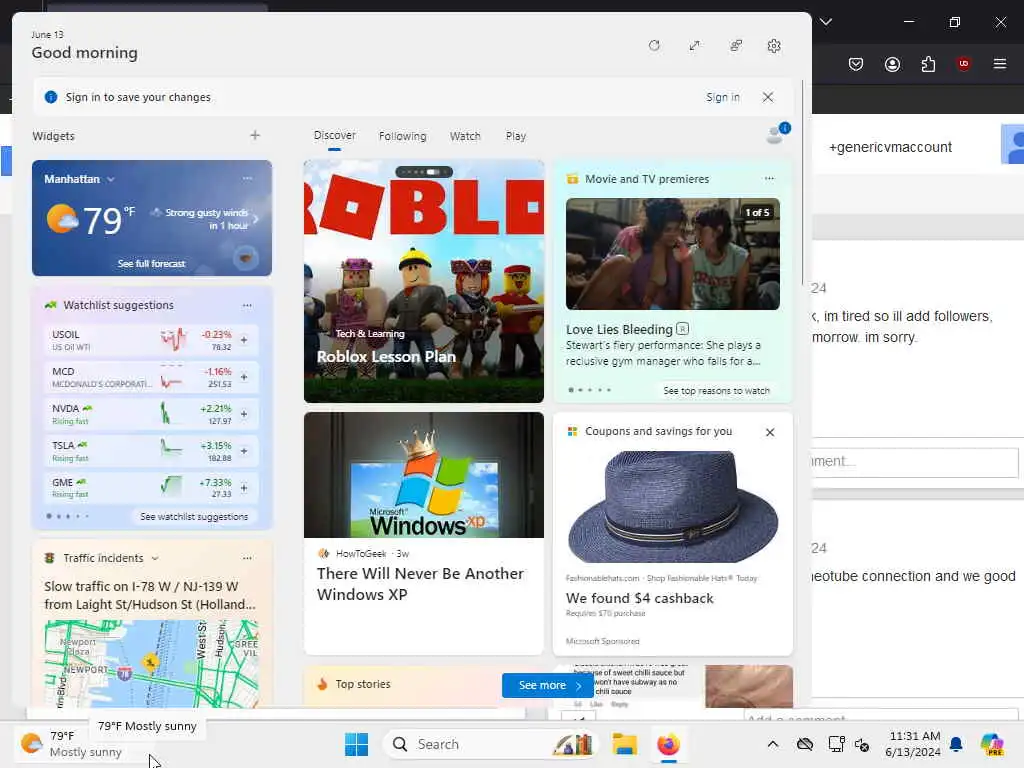Click See more button for Top stories
This screenshot has height=768, width=1024.
547,685
